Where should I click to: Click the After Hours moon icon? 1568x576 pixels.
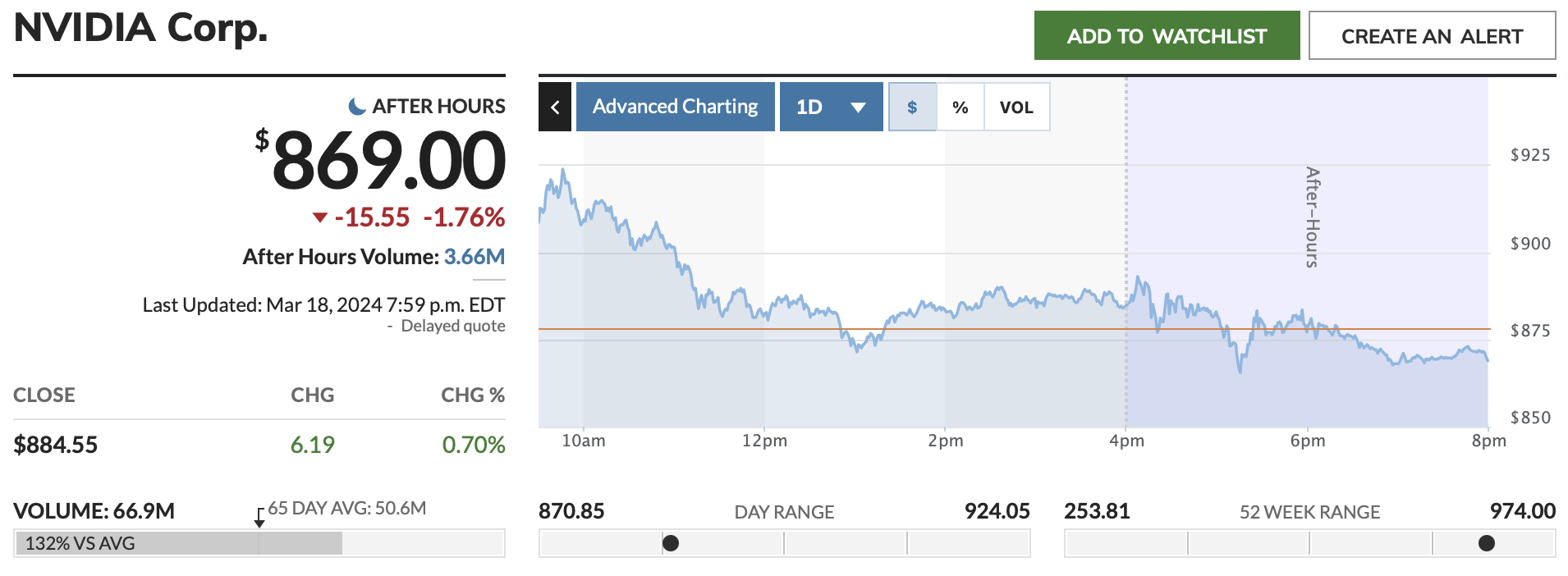pyautogui.click(x=357, y=106)
